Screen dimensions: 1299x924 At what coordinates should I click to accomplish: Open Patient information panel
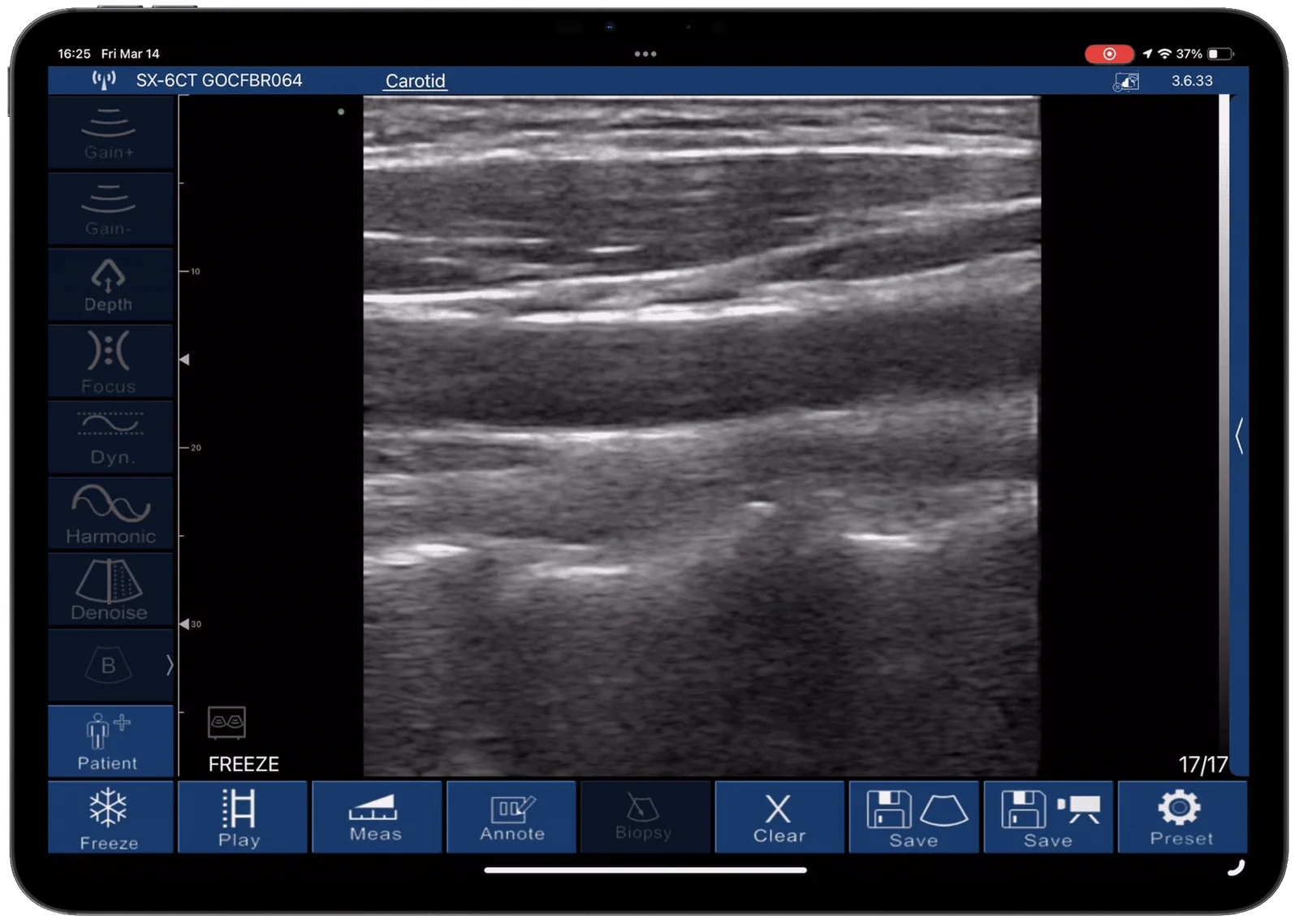tap(110, 741)
